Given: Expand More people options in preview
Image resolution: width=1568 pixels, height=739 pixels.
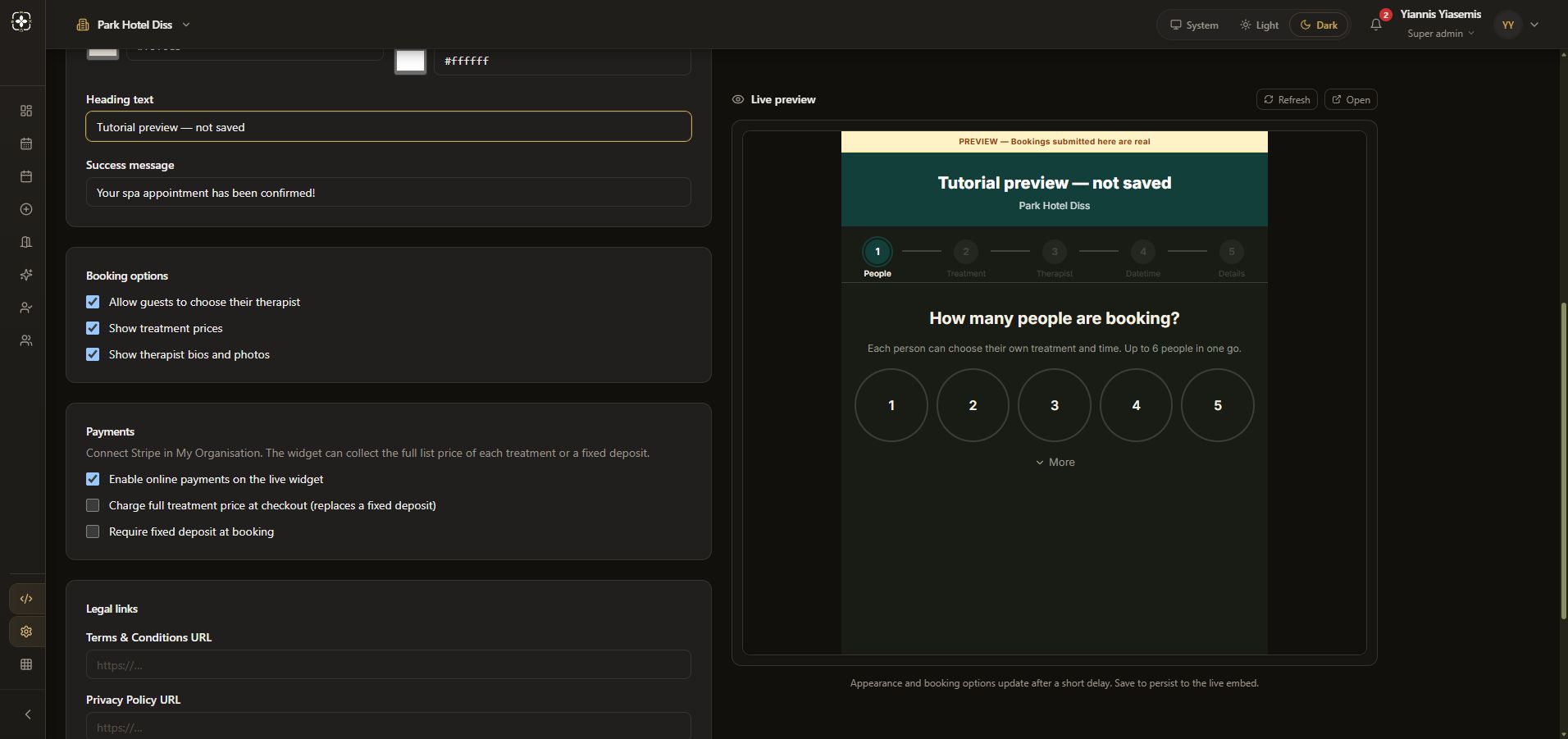Looking at the screenshot, I should click(x=1055, y=463).
